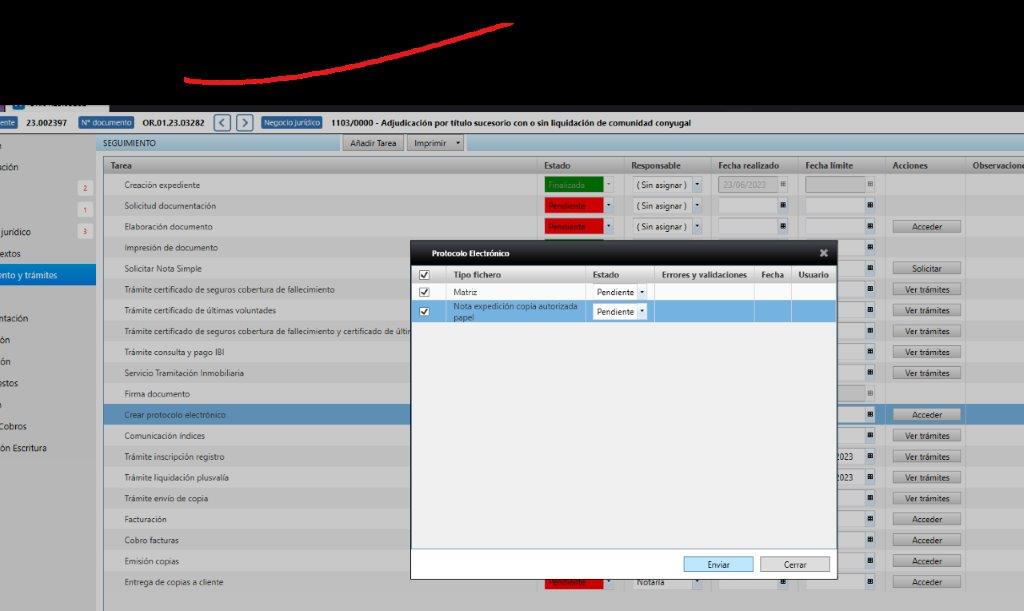Go to next document with right arrow
The image size is (1024, 611).
click(x=244, y=123)
